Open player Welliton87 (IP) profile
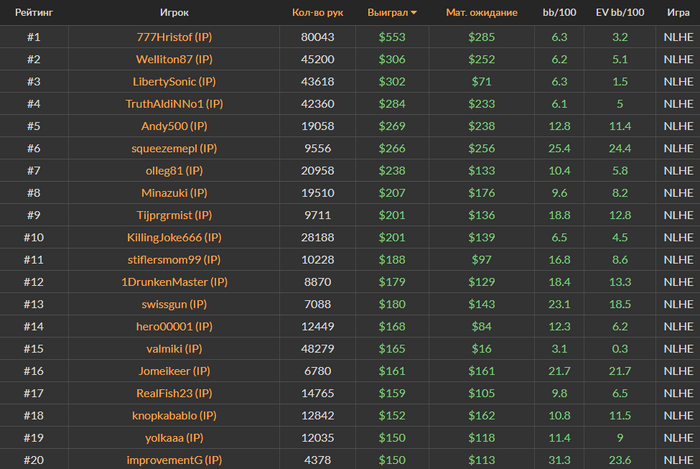Image resolution: width=700 pixels, height=469 pixels. (174, 59)
